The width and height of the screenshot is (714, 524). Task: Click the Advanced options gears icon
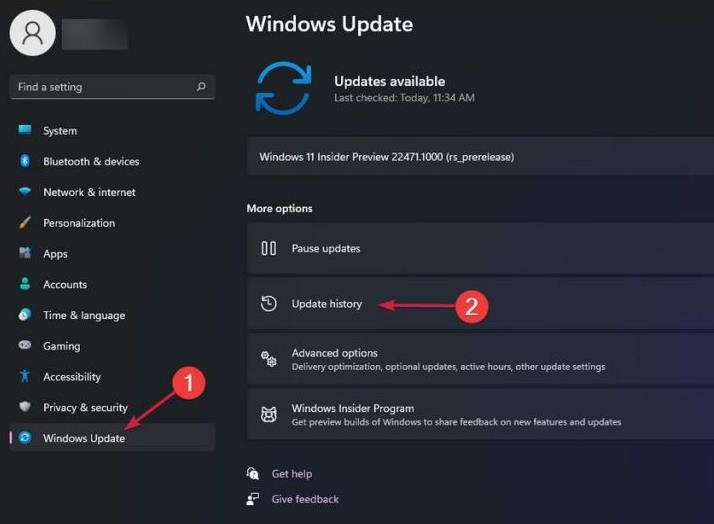pyautogui.click(x=269, y=359)
